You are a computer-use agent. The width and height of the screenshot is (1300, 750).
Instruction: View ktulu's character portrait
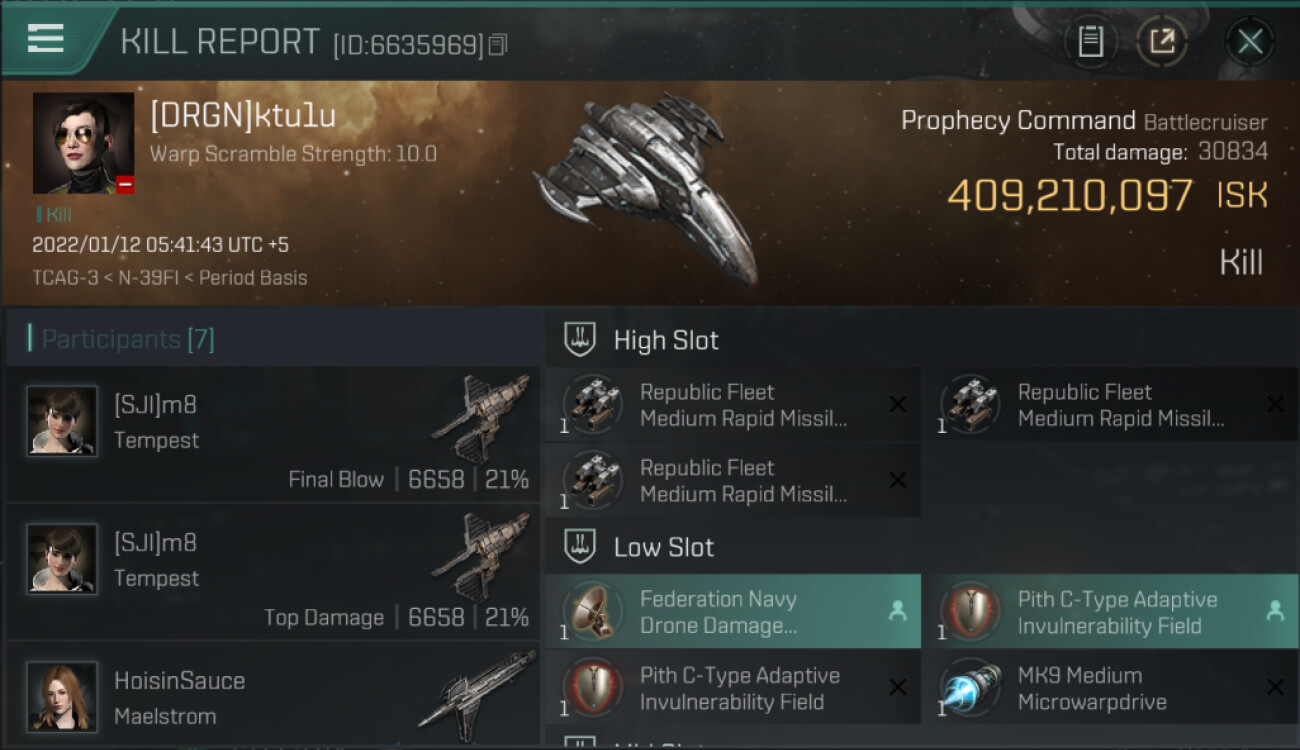83,143
